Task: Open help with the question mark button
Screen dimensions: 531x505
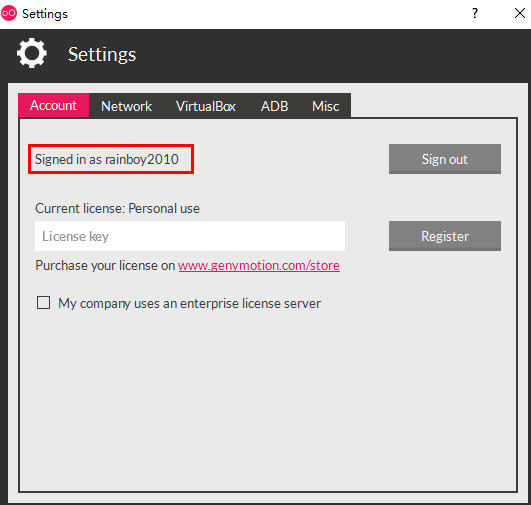Action: [475, 14]
